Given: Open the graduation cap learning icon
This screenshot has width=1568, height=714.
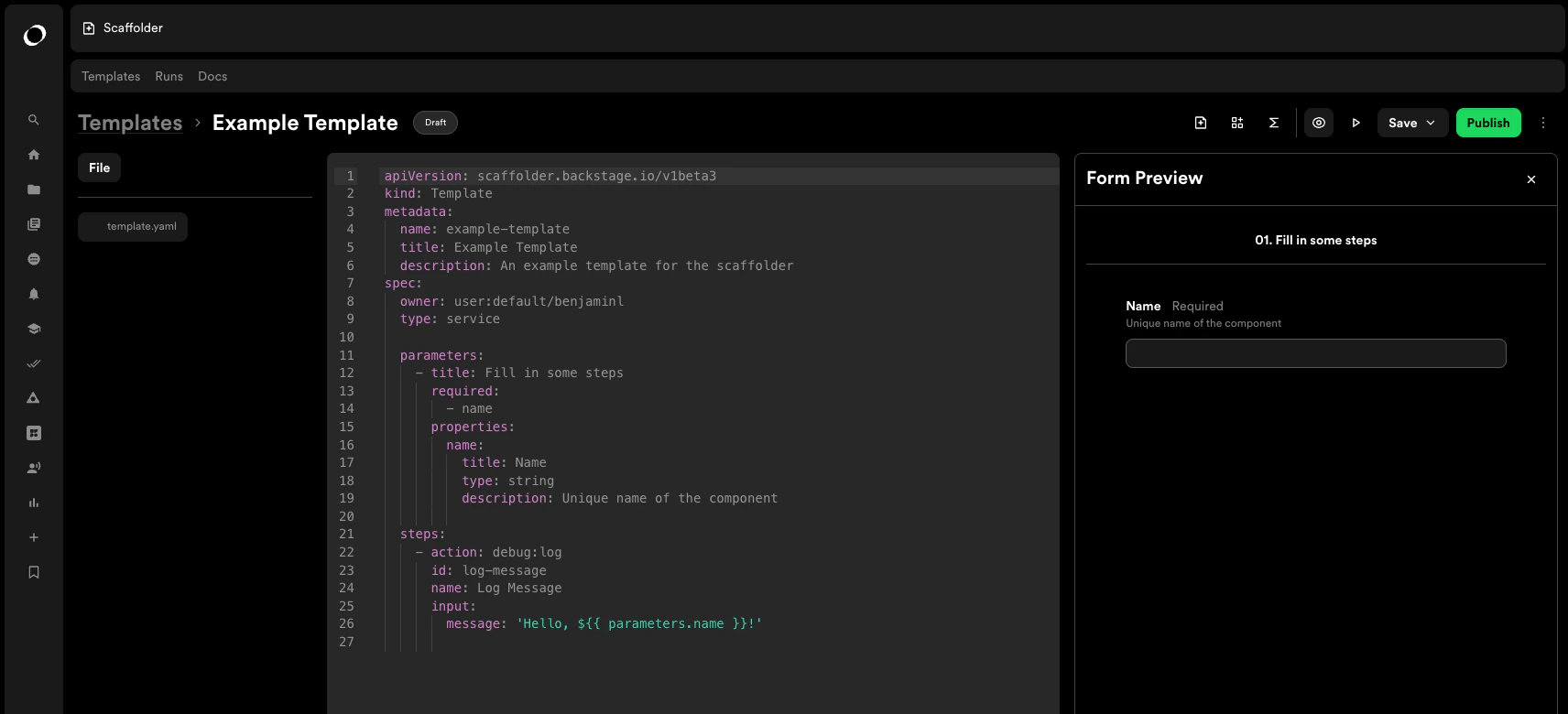Looking at the screenshot, I should coord(34,329).
